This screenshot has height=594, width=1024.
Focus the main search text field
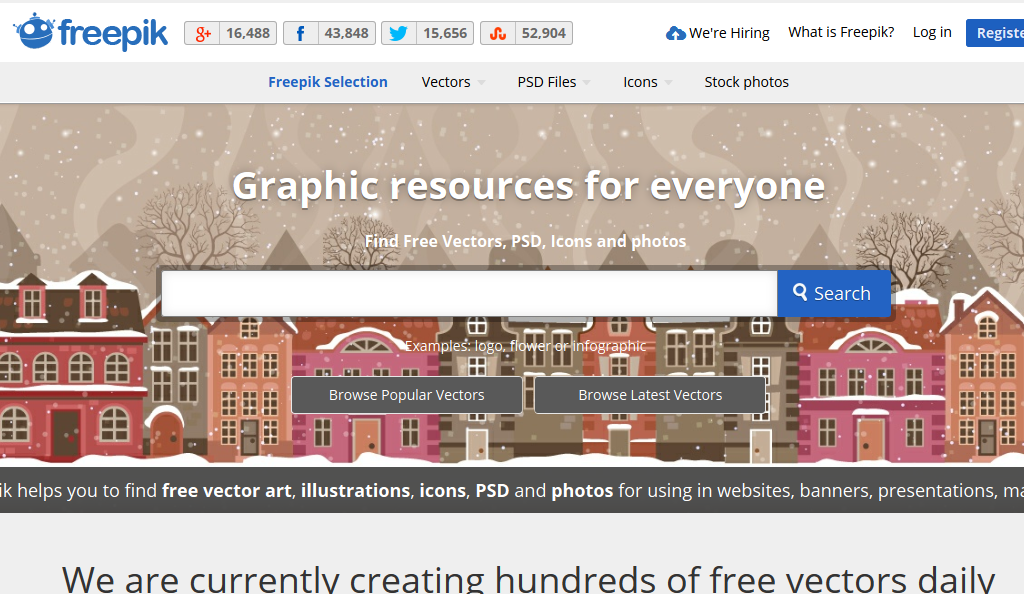pyautogui.click(x=468, y=293)
